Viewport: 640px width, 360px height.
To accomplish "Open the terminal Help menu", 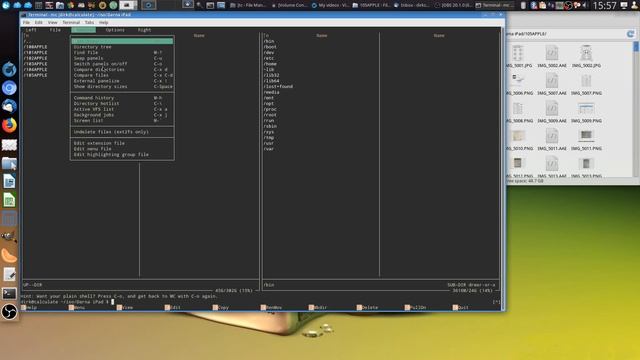I will 104,22.
